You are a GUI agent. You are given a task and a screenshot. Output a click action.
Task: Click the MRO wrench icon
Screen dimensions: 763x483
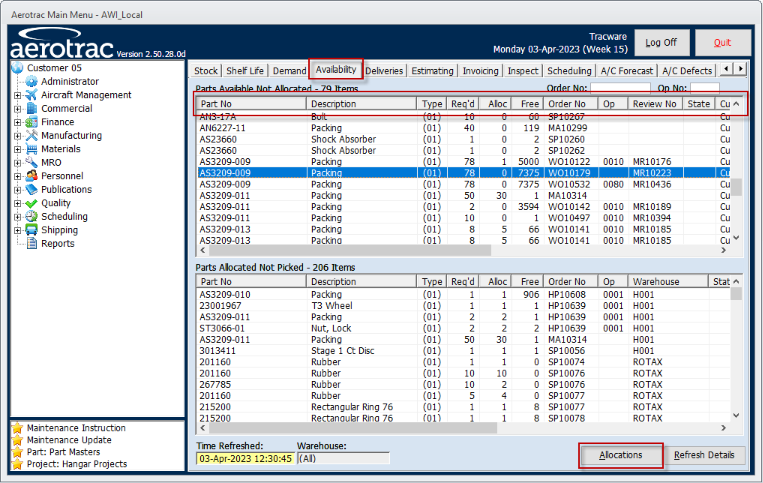[32, 162]
